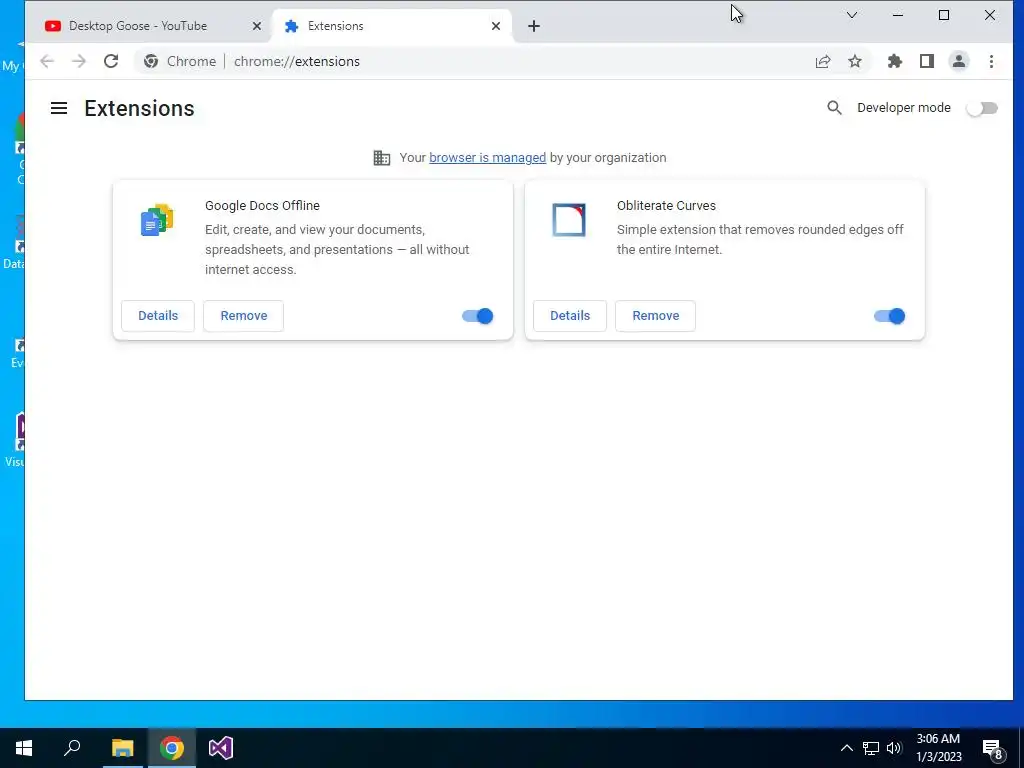Viewport: 1024px width, 768px height.
Task: Expand the tab search chevron
Action: 852,15
